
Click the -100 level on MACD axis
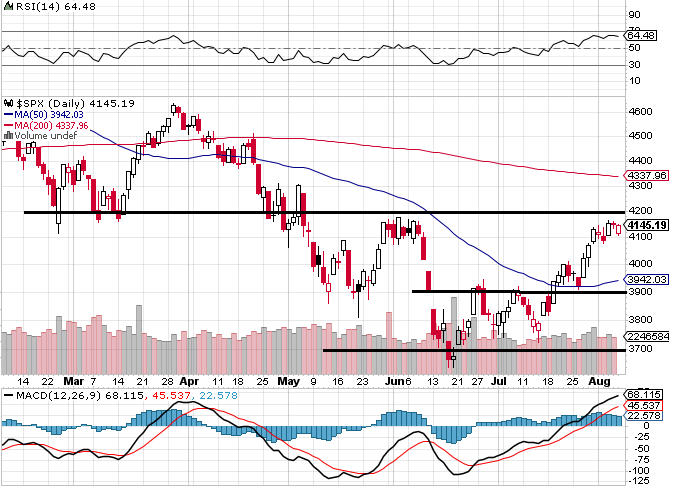coord(637,471)
